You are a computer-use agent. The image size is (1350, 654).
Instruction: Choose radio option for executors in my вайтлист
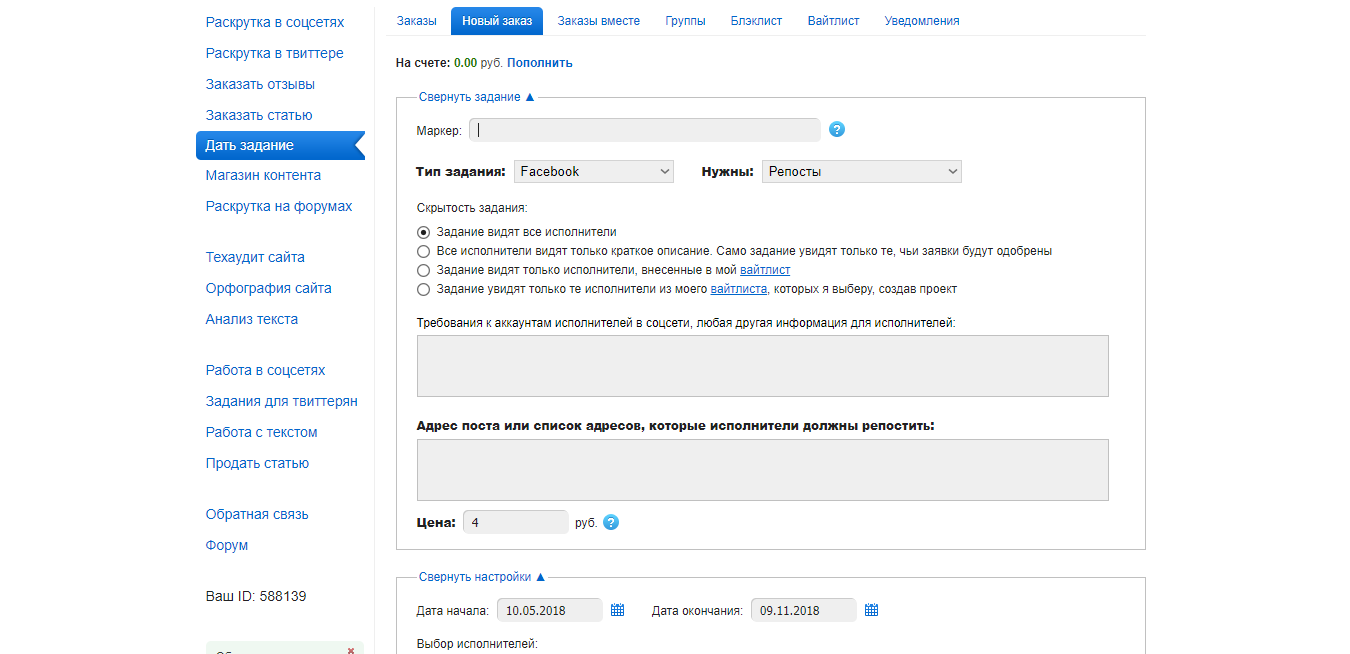[x=424, y=270]
